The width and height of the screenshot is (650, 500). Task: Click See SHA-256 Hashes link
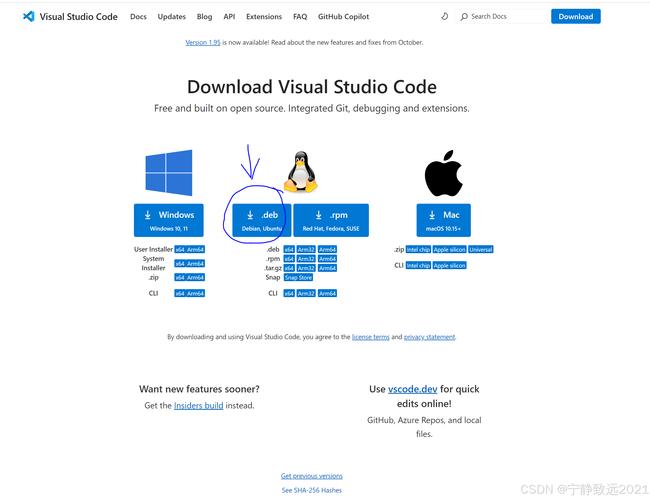click(x=312, y=490)
